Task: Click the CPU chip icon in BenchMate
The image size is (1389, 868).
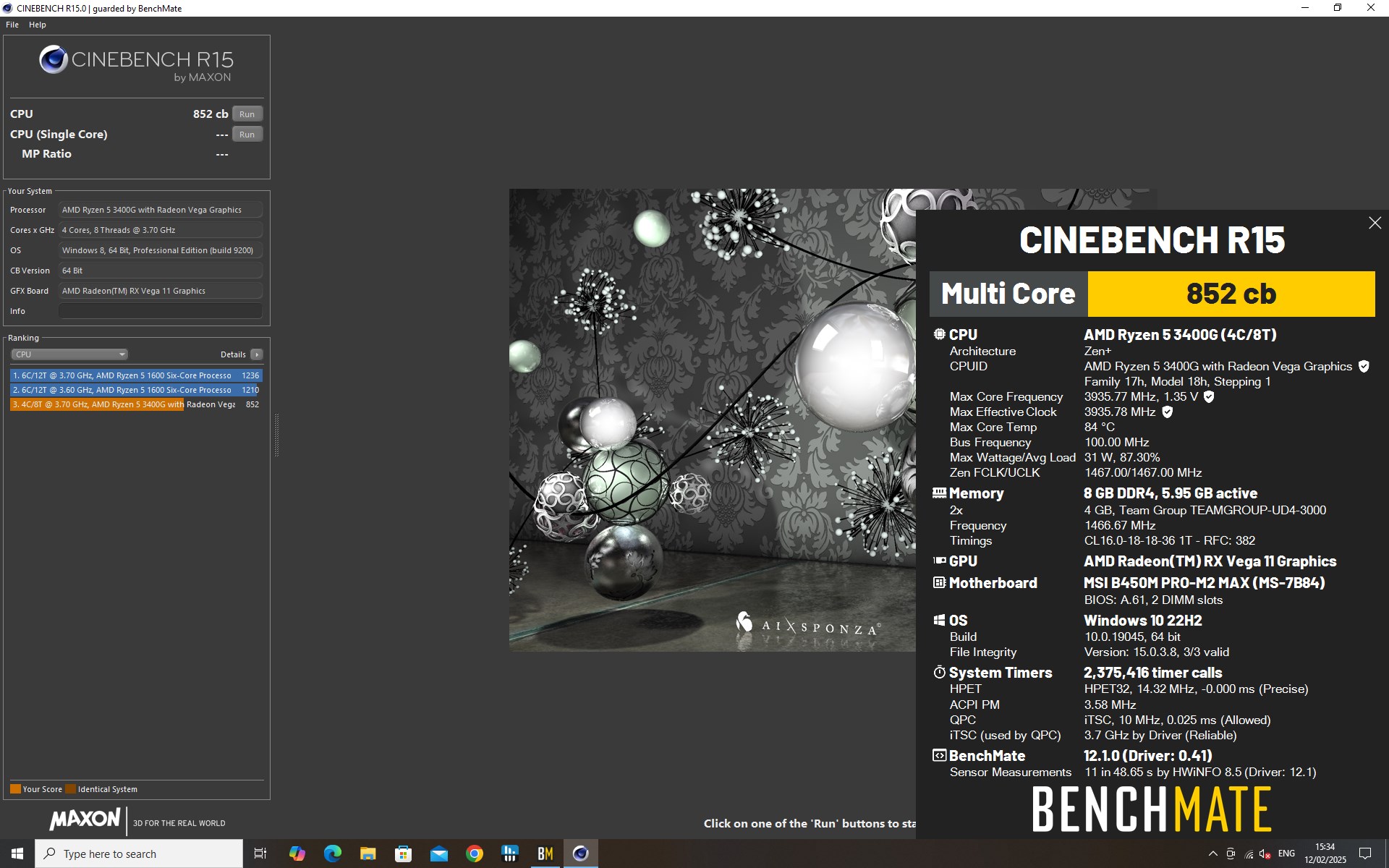Action: coord(939,334)
